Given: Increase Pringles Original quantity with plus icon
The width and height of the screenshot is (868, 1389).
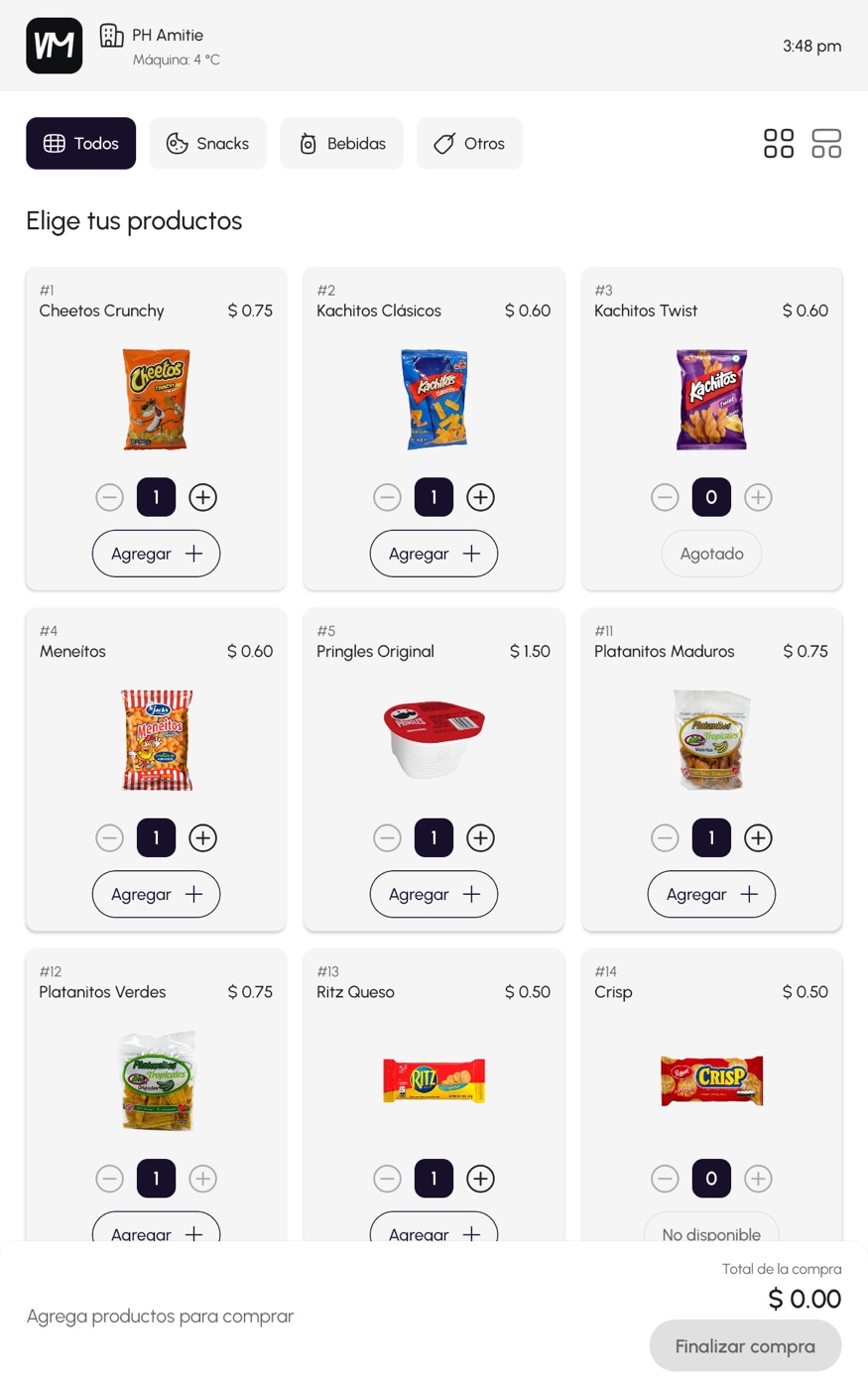Looking at the screenshot, I should click(481, 837).
